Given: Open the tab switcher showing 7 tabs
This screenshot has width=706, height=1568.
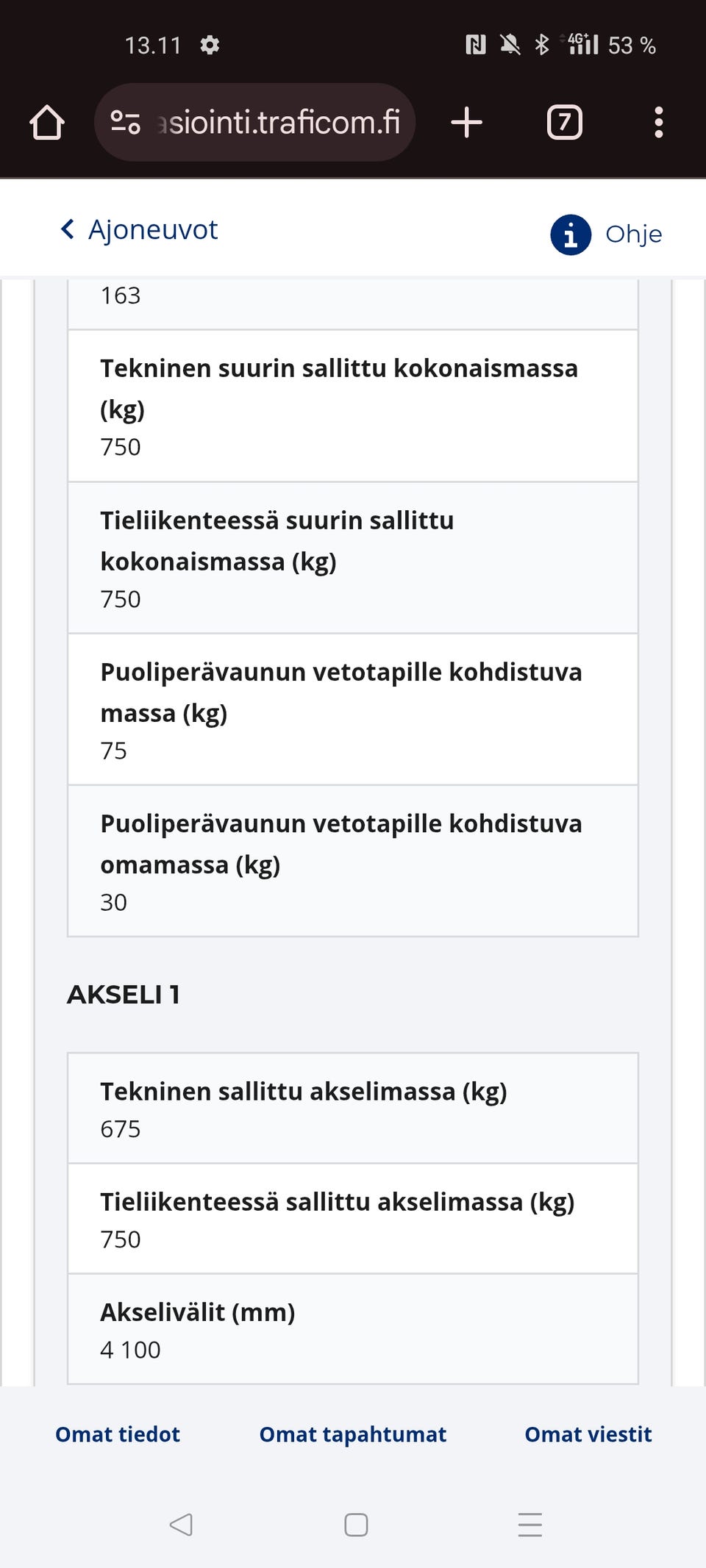Looking at the screenshot, I should coord(565,122).
